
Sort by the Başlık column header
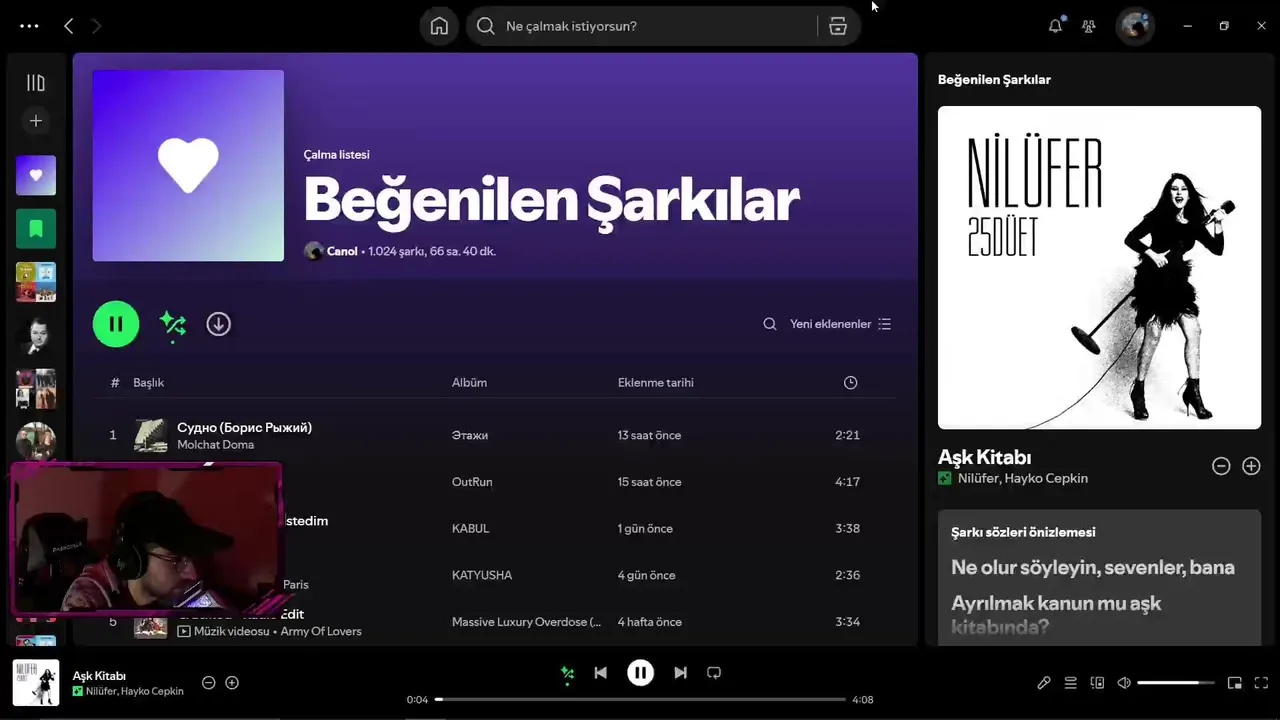pos(148,382)
